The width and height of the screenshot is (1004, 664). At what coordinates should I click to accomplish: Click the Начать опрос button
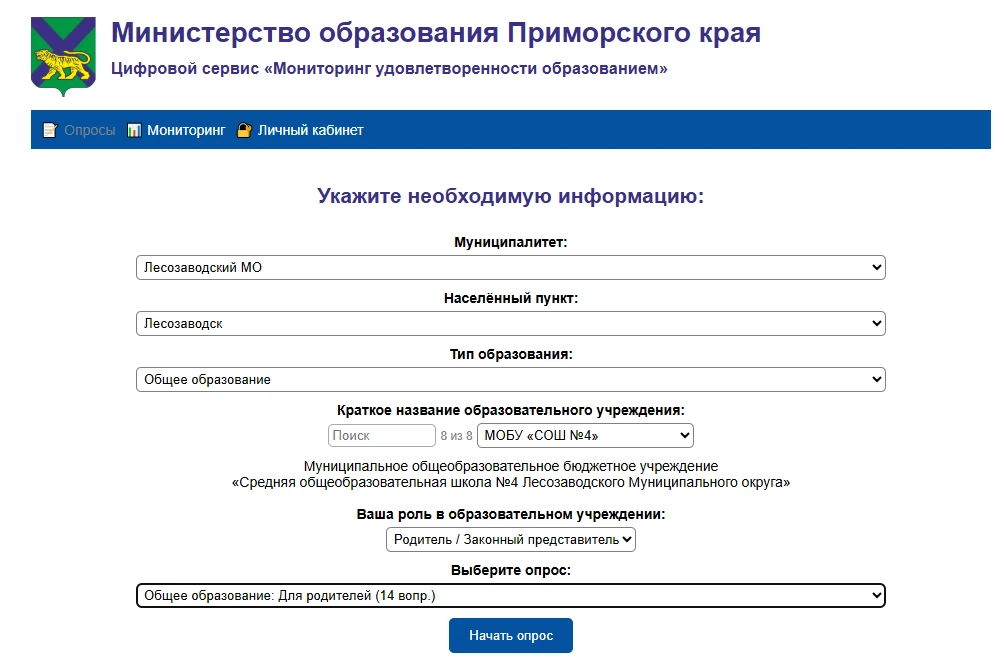pyautogui.click(x=511, y=636)
